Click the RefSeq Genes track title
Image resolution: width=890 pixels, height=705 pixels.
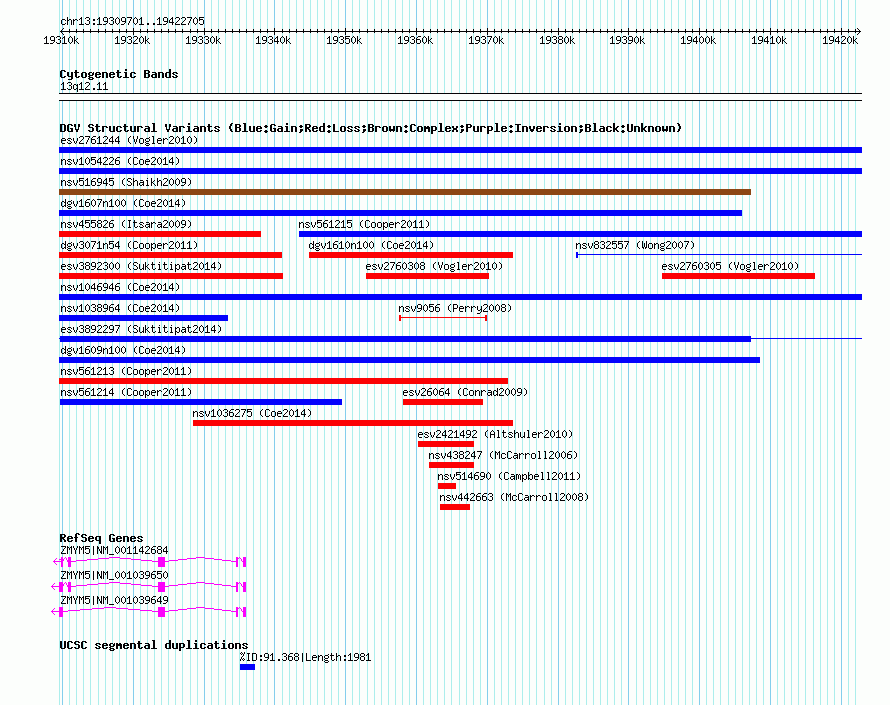pos(101,538)
